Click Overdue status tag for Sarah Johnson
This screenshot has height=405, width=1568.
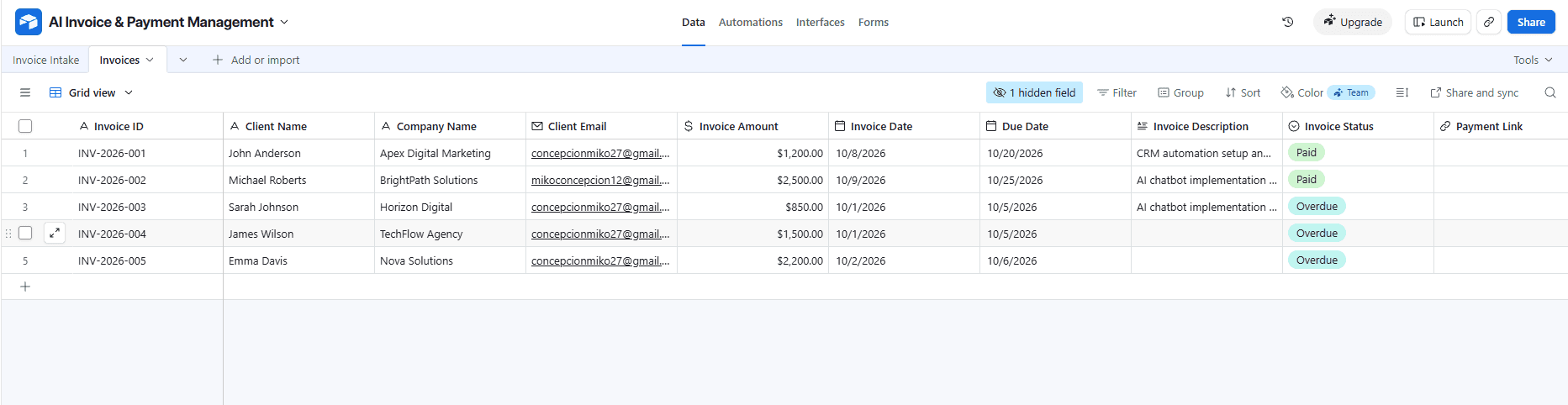pyautogui.click(x=1317, y=206)
